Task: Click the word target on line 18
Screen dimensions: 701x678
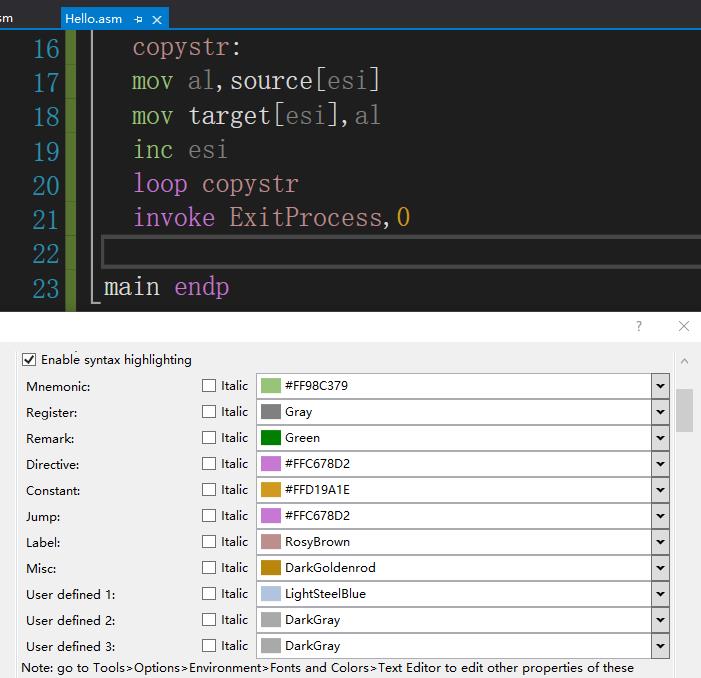Action: (230, 116)
